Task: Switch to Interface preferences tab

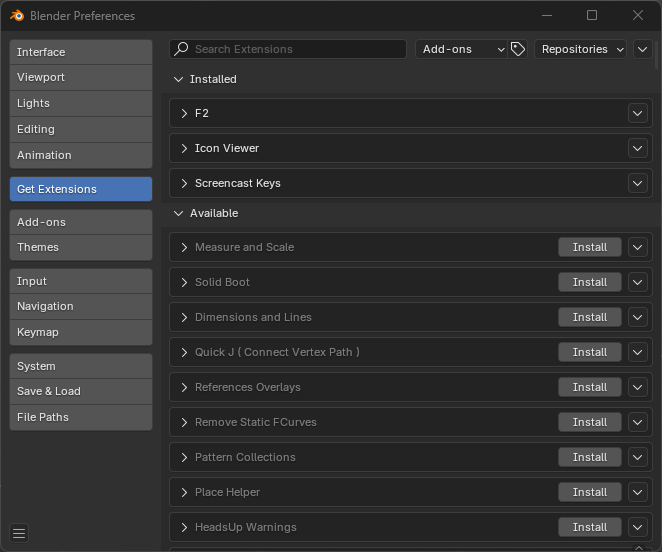Action: click(x=81, y=52)
